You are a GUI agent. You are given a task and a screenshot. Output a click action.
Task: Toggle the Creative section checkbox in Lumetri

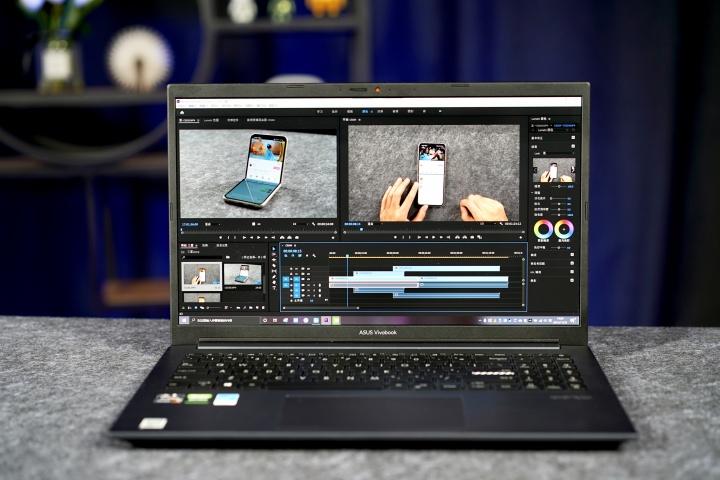tap(573, 147)
